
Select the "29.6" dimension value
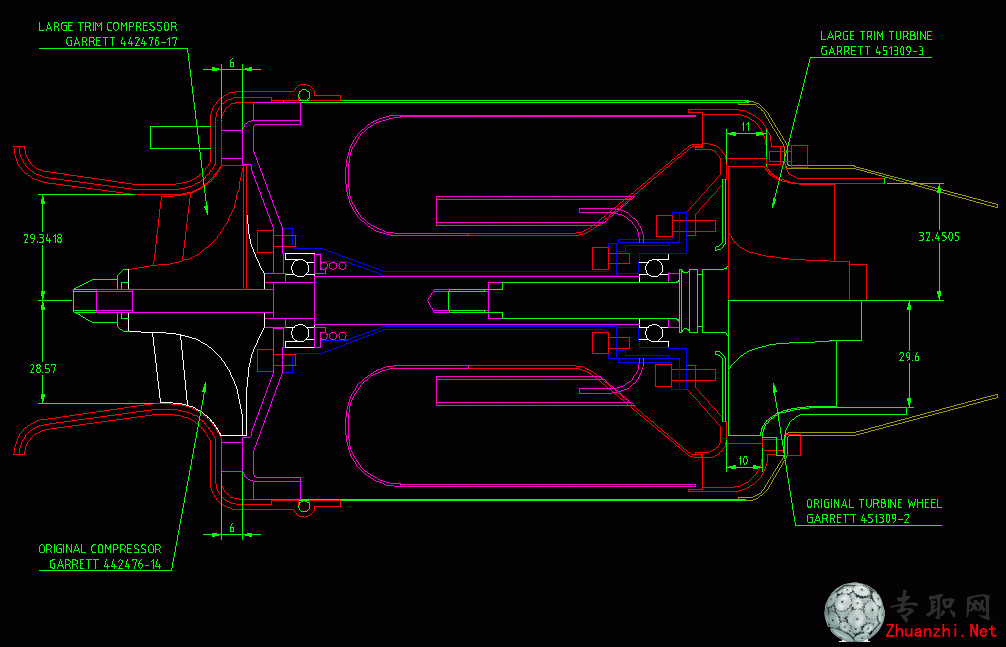(x=909, y=357)
